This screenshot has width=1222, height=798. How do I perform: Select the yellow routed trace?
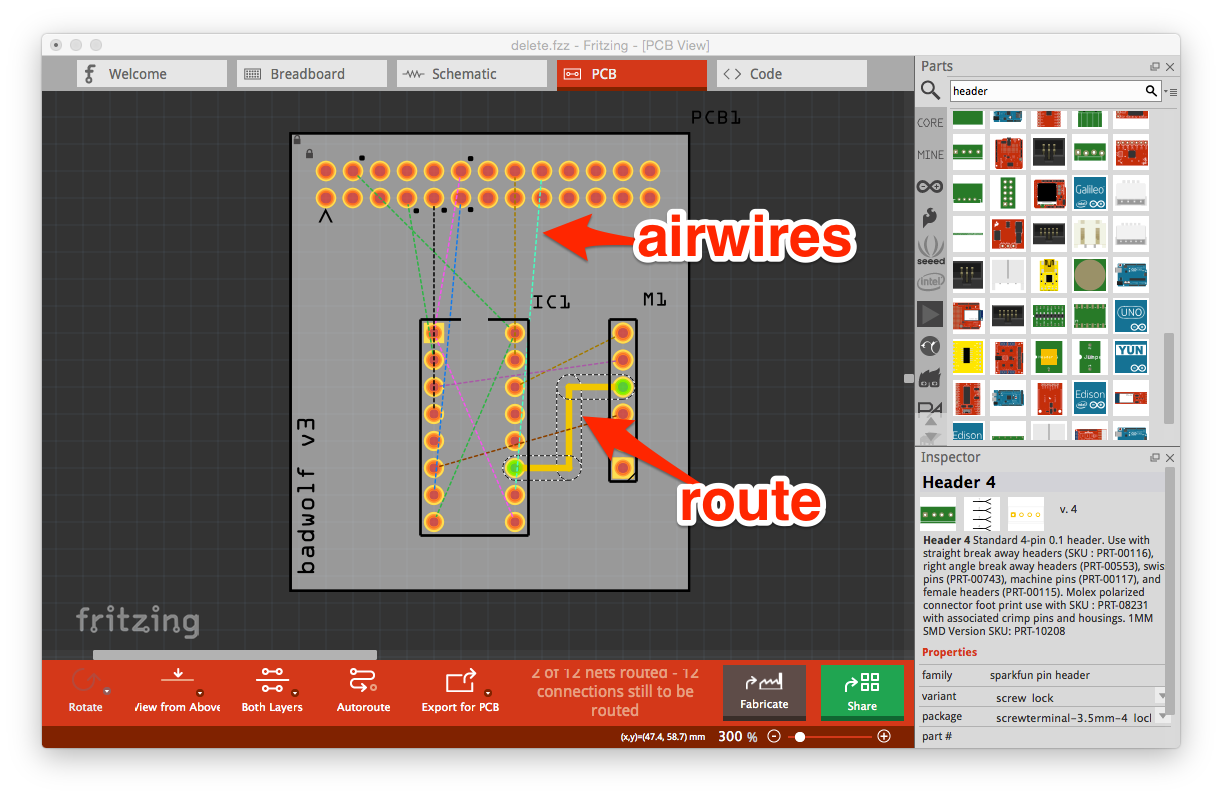point(567,426)
